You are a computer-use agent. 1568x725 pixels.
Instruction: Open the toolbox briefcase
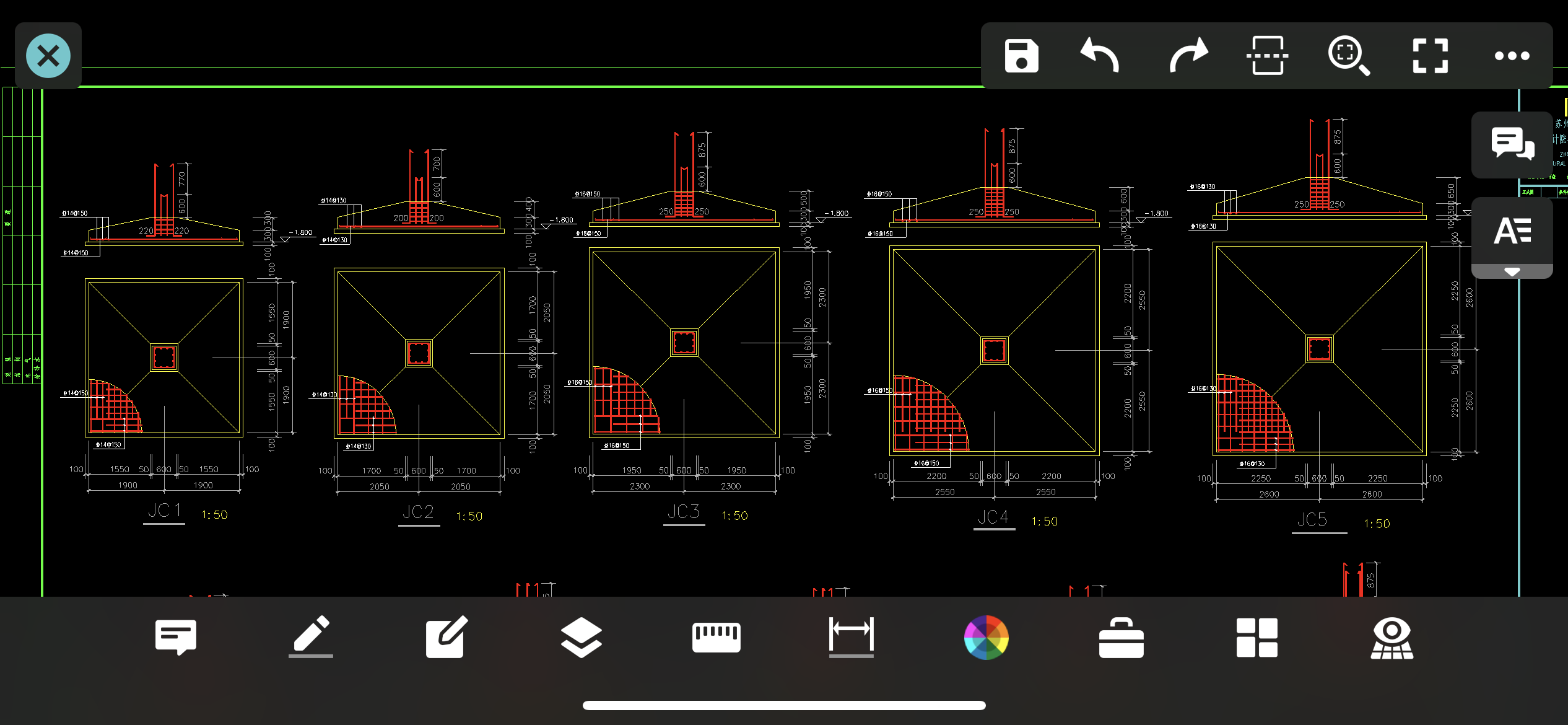1122,638
